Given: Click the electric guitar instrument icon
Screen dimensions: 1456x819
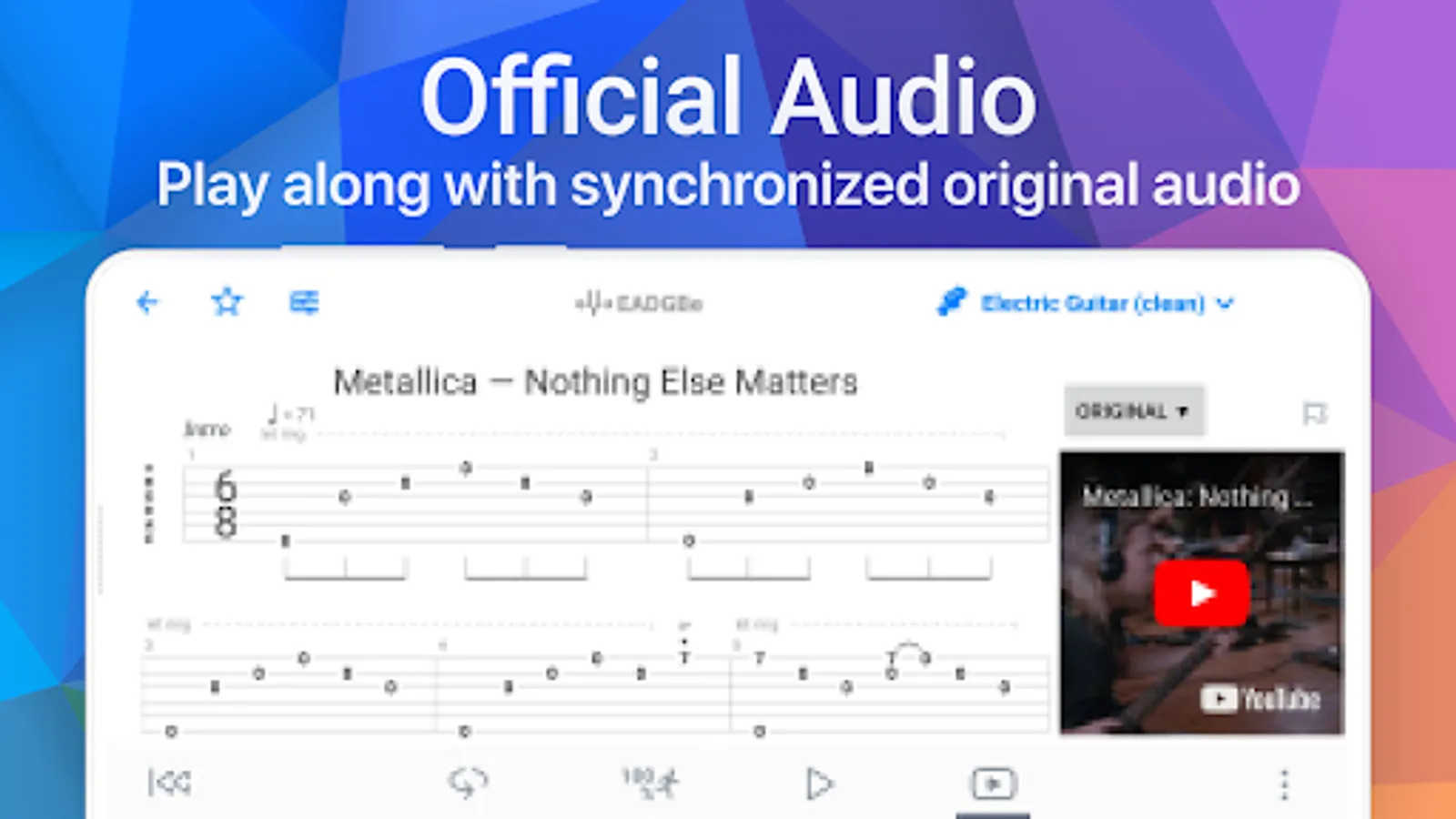Looking at the screenshot, I should (951, 301).
